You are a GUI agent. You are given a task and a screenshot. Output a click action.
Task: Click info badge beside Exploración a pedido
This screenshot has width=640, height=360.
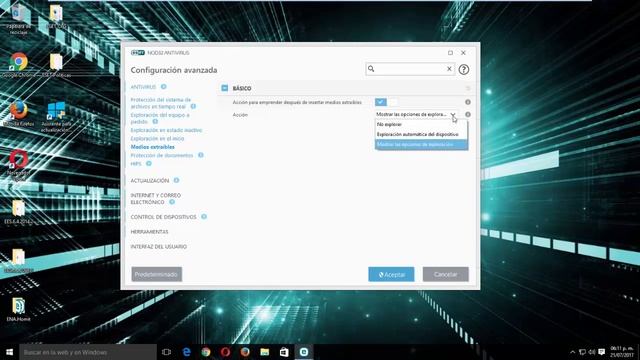point(155,122)
